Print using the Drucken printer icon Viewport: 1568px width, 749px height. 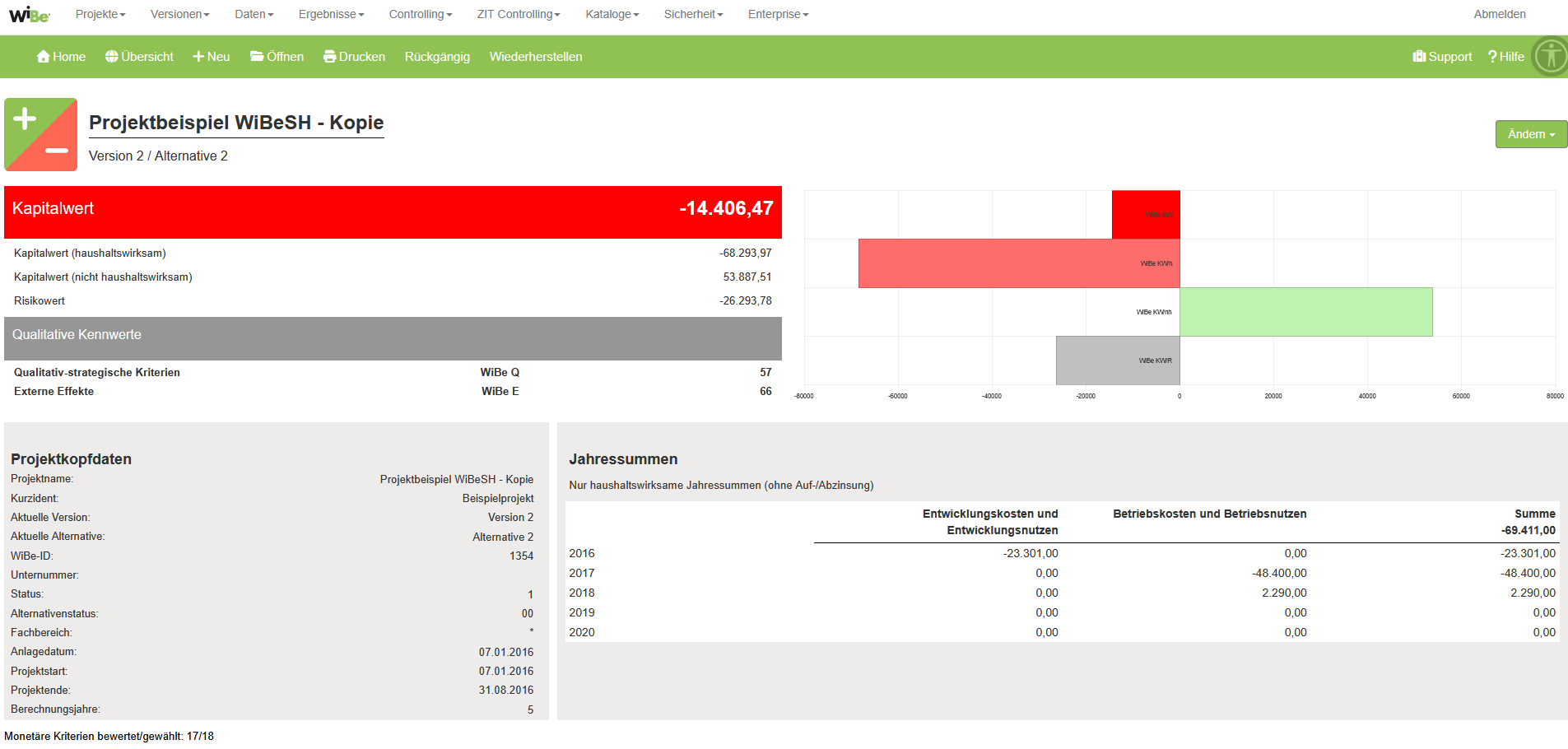329,57
